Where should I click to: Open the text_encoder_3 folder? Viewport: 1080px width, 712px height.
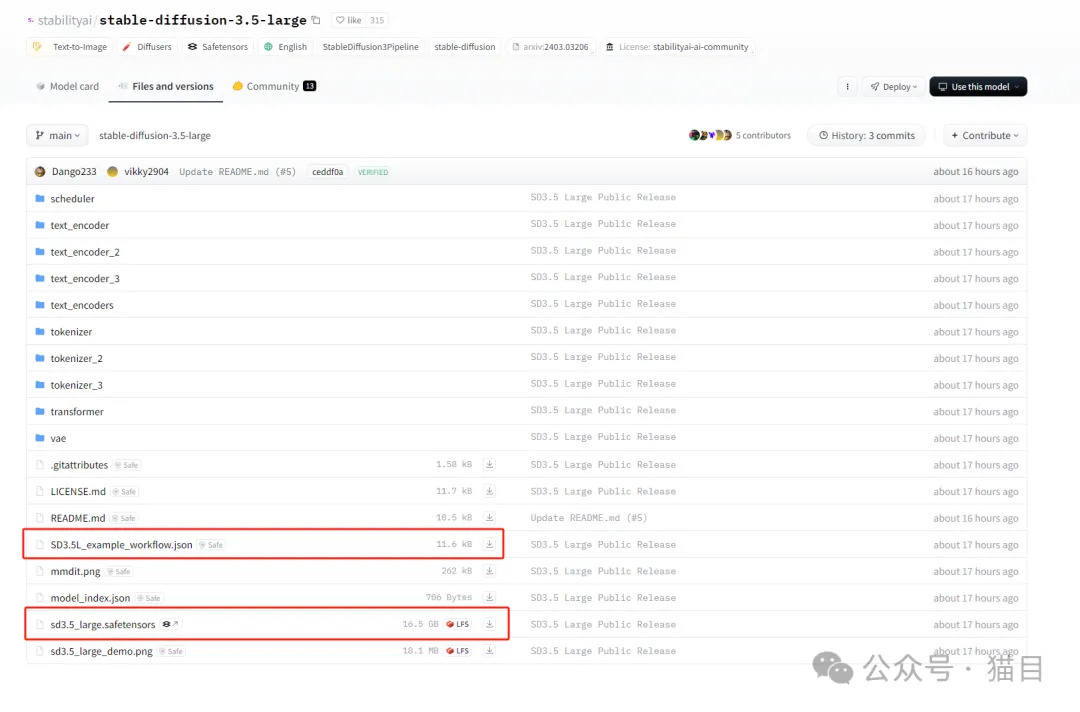pos(85,278)
